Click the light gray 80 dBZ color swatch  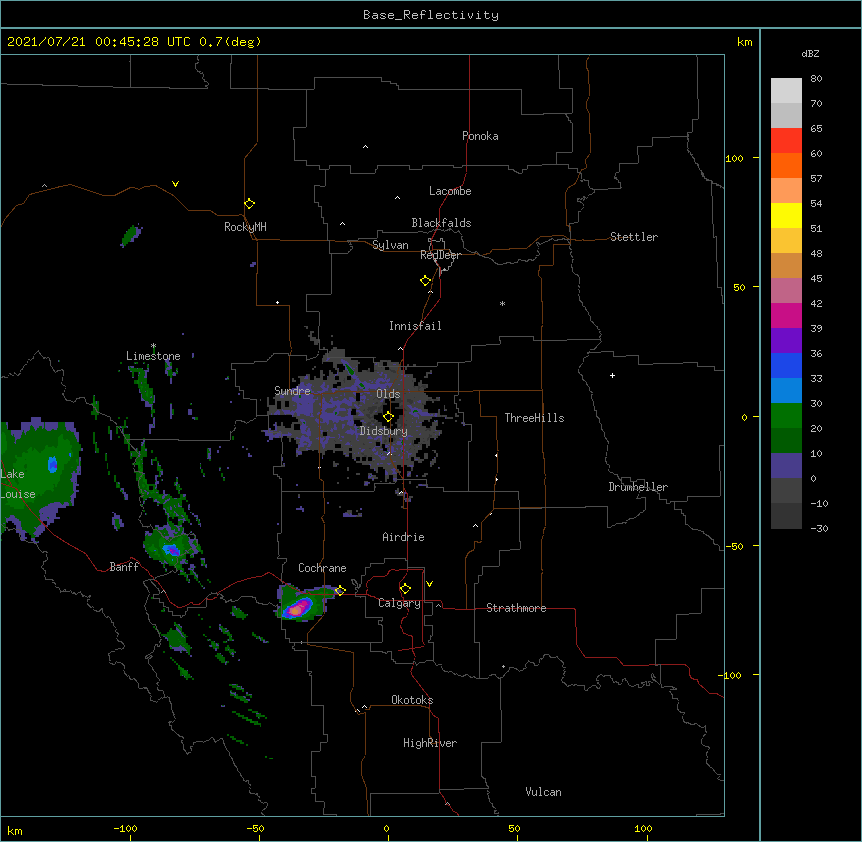point(786,91)
